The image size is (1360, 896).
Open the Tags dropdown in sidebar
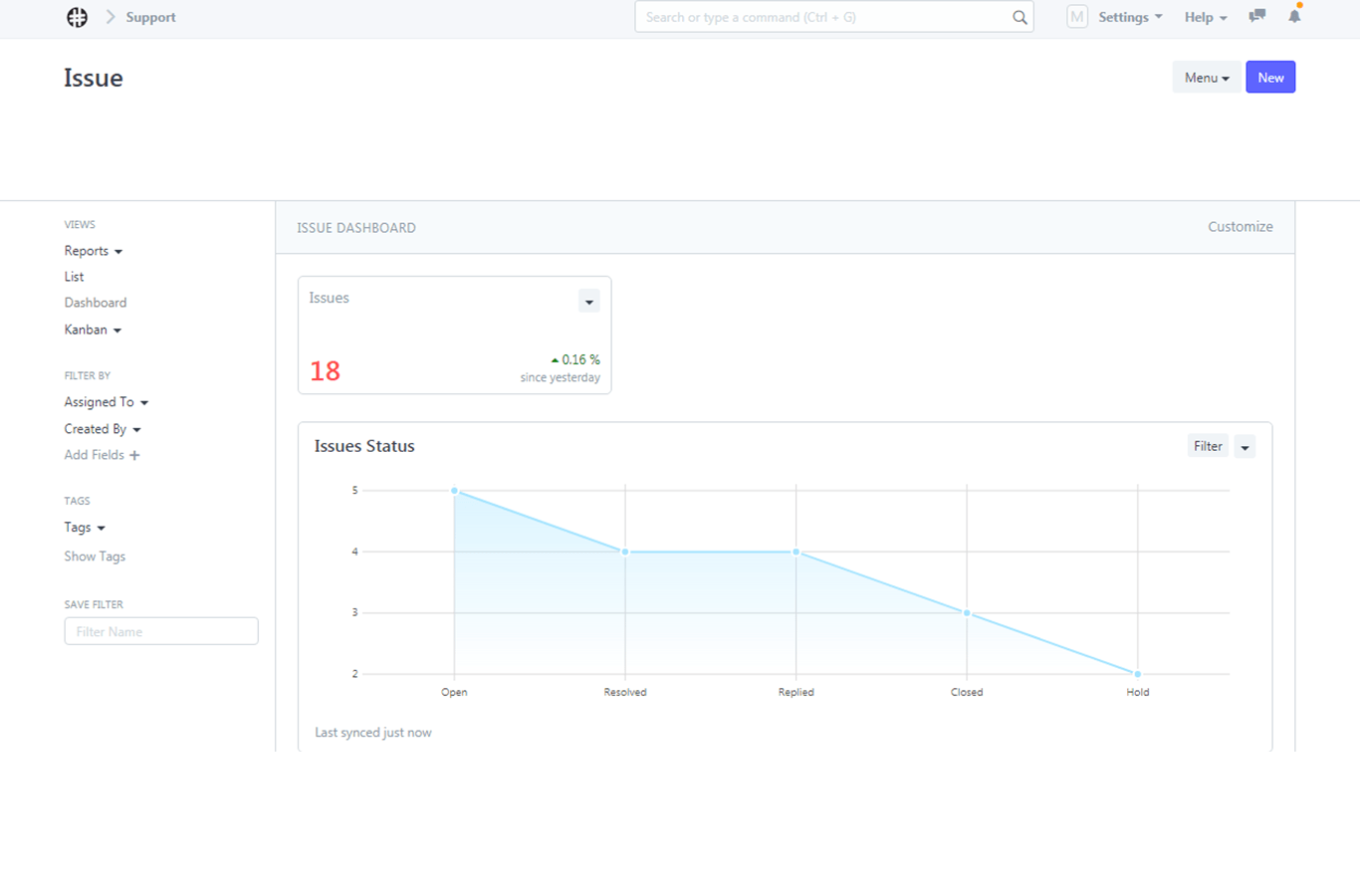click(x=85, y=528)
